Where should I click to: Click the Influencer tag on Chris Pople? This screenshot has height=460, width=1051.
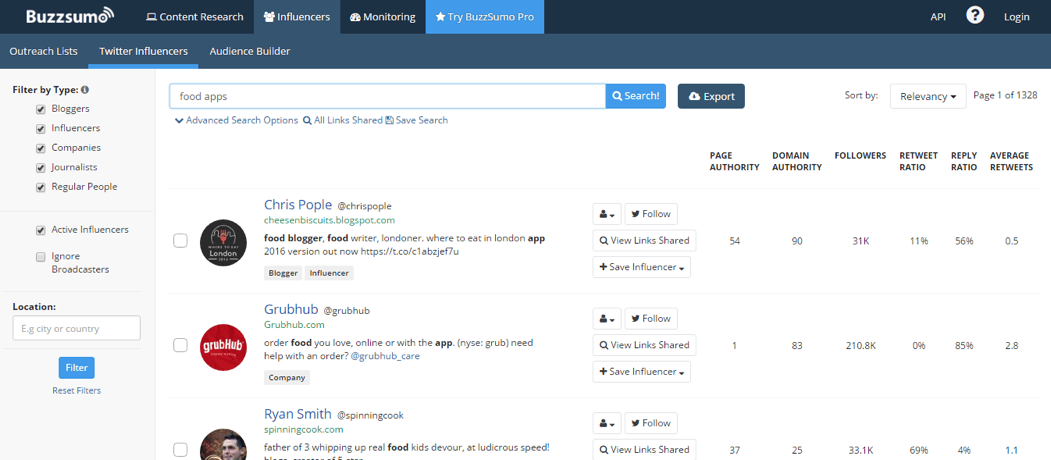(329, 273)
